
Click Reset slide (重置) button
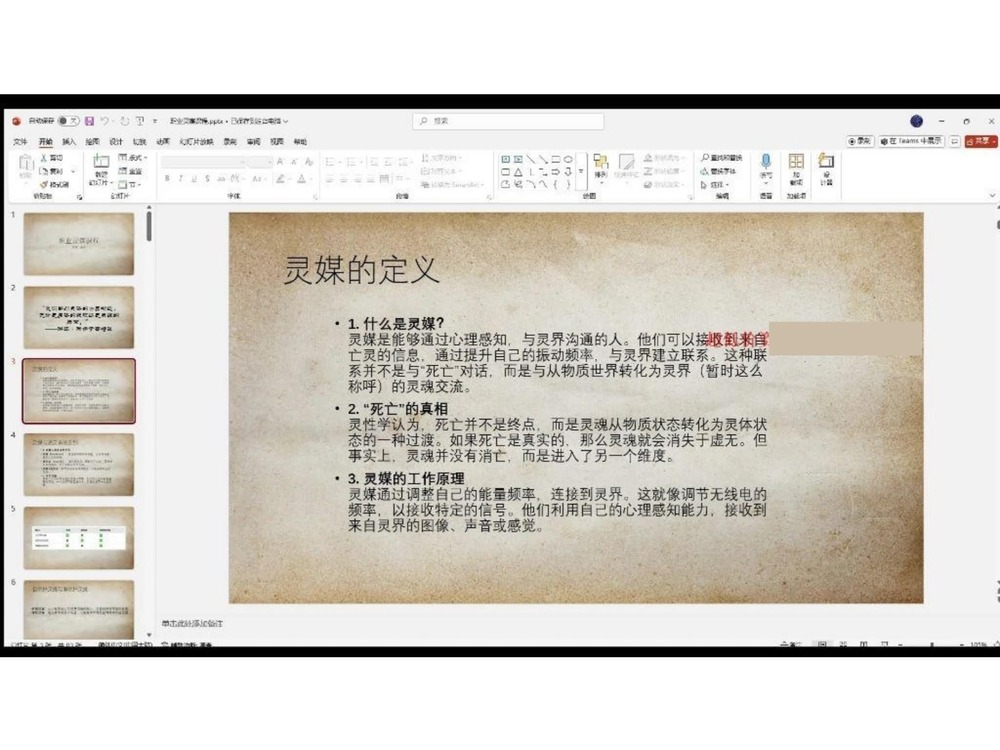coord(130,171)
